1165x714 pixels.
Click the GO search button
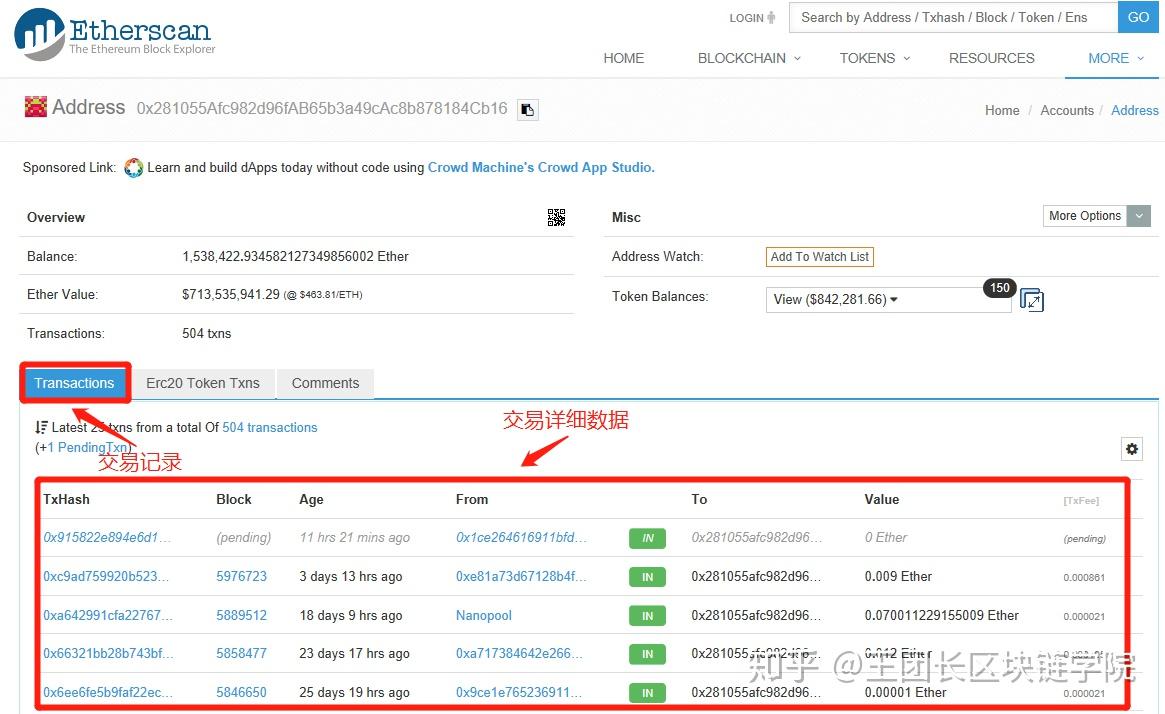point(1138,17)
